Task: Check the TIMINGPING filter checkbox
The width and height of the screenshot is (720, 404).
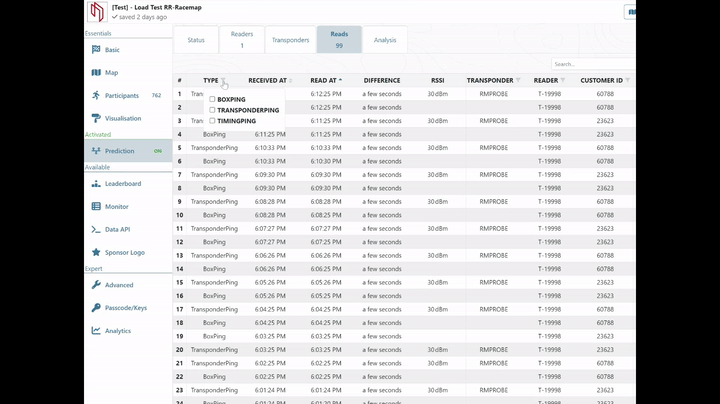Action: tap(212, 120)
